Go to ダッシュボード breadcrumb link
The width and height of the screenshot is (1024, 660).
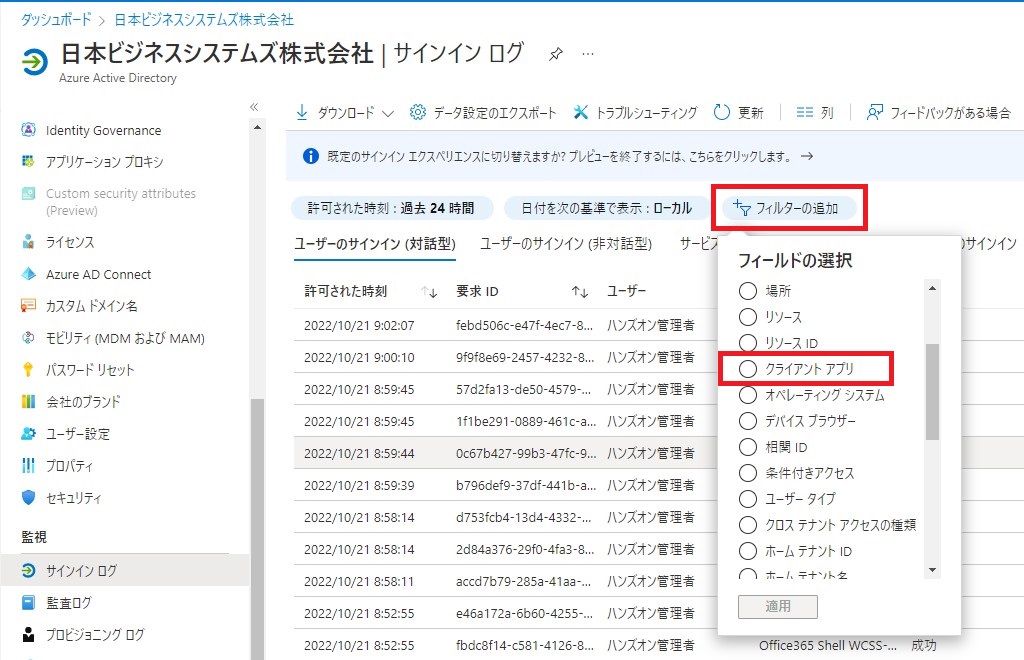point(56,20)
